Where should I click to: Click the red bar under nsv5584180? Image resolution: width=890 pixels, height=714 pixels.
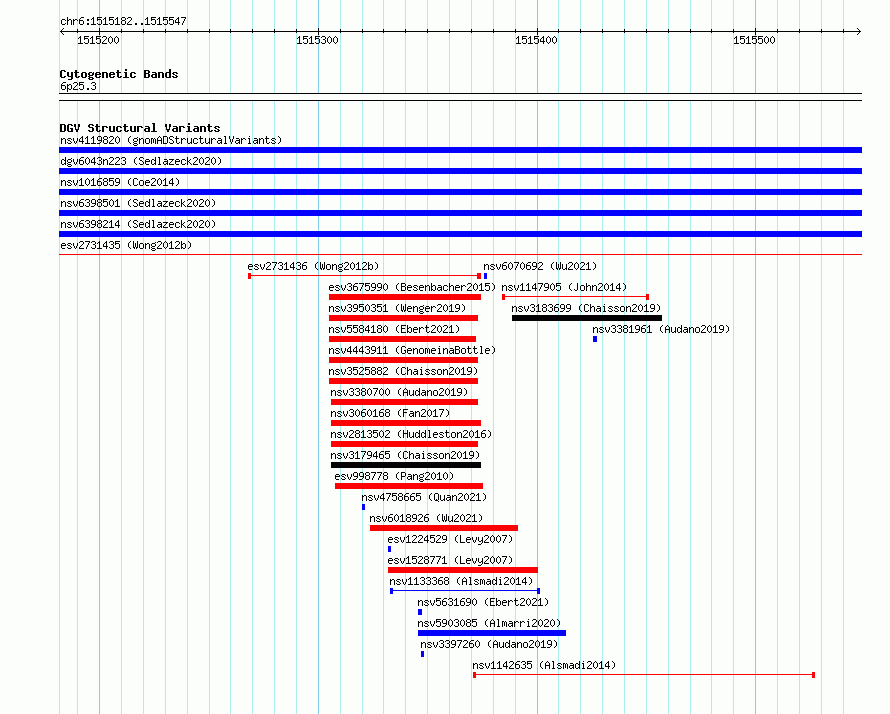click(402, 339)
